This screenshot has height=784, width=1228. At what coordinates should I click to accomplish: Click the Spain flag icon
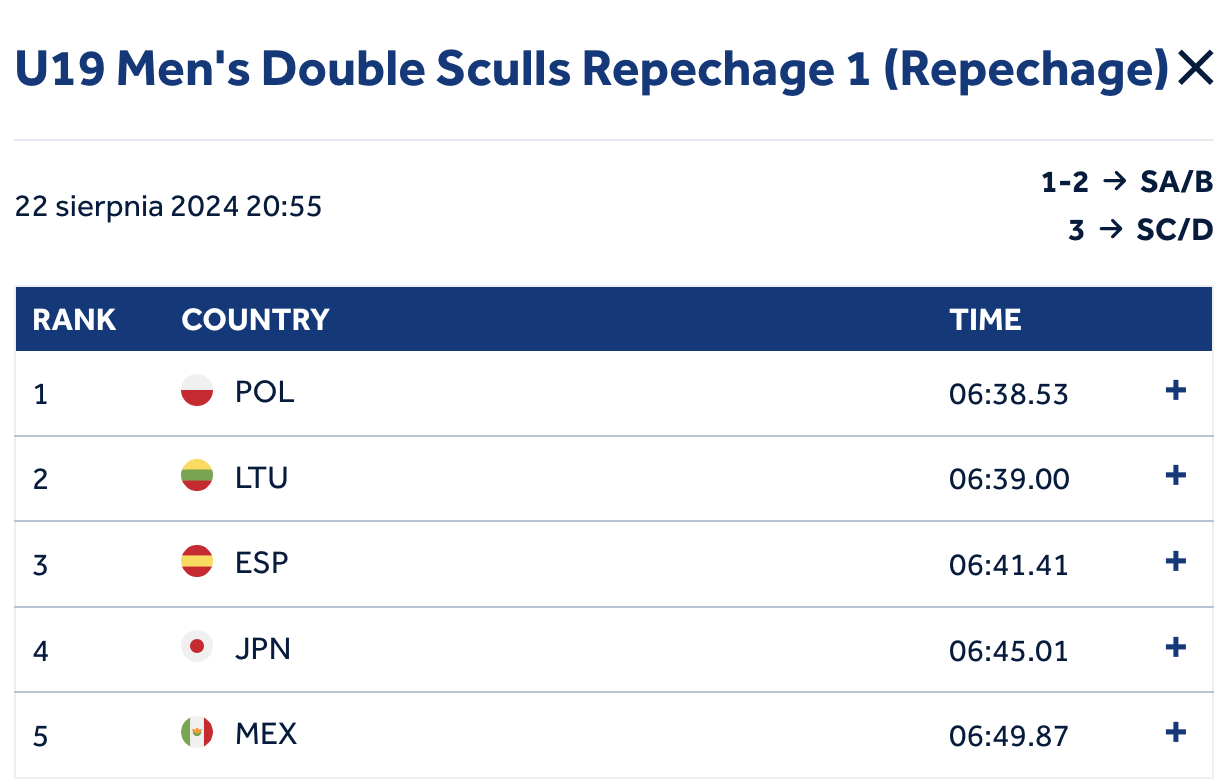tap(197, 561)
